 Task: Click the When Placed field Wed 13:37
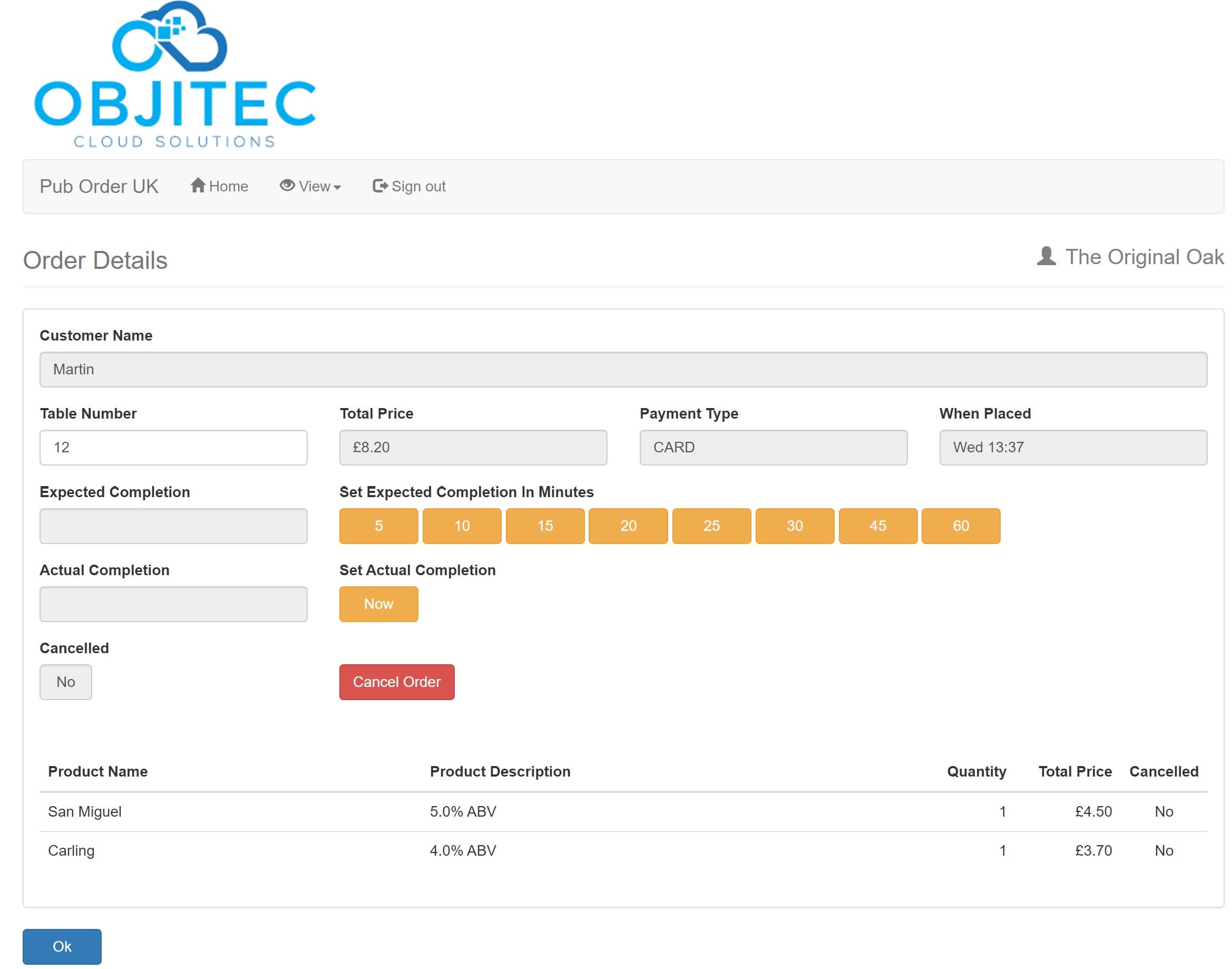pyautogui.click(x=1074, y=448)
